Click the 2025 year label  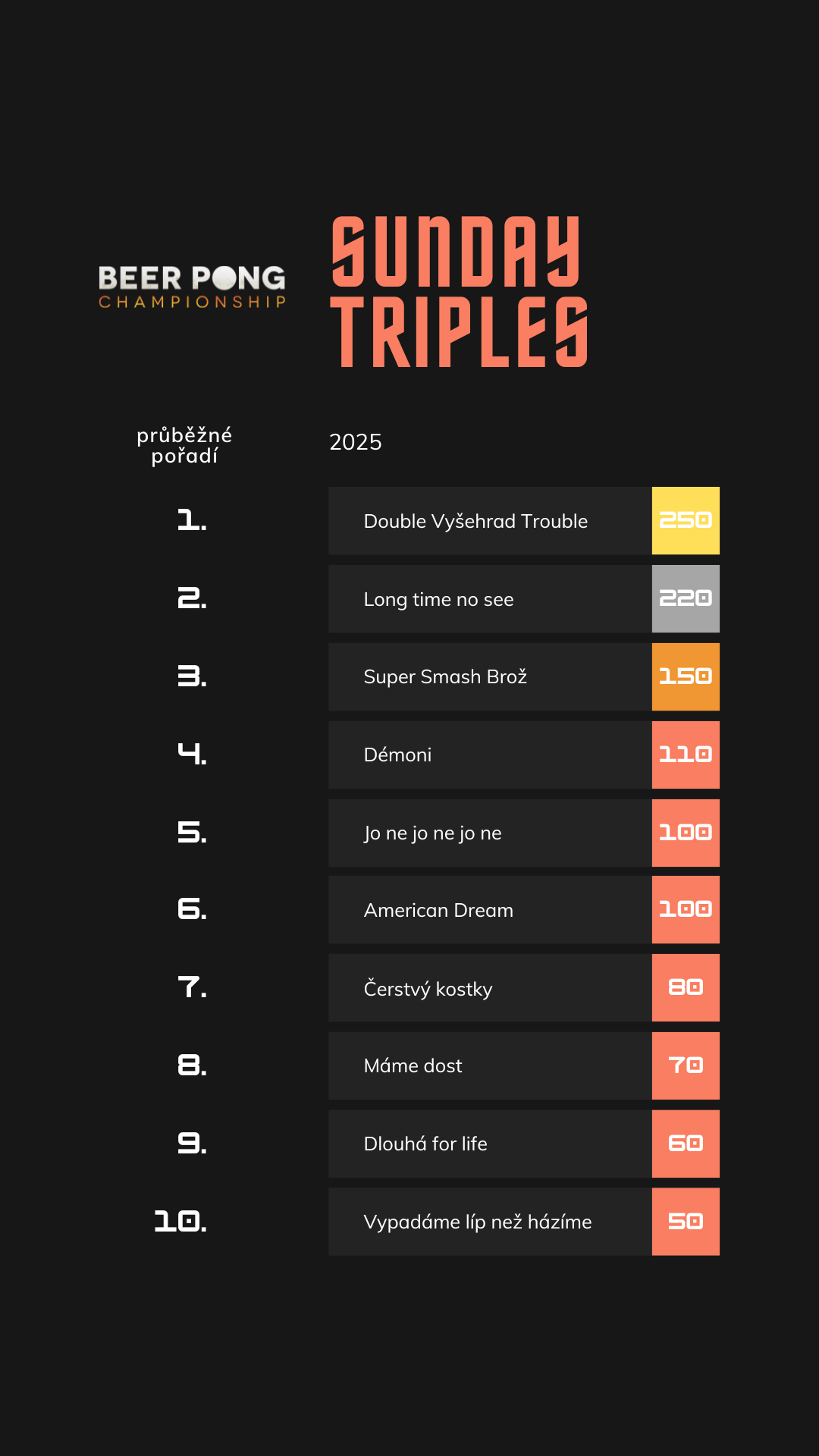click(356, 442)
